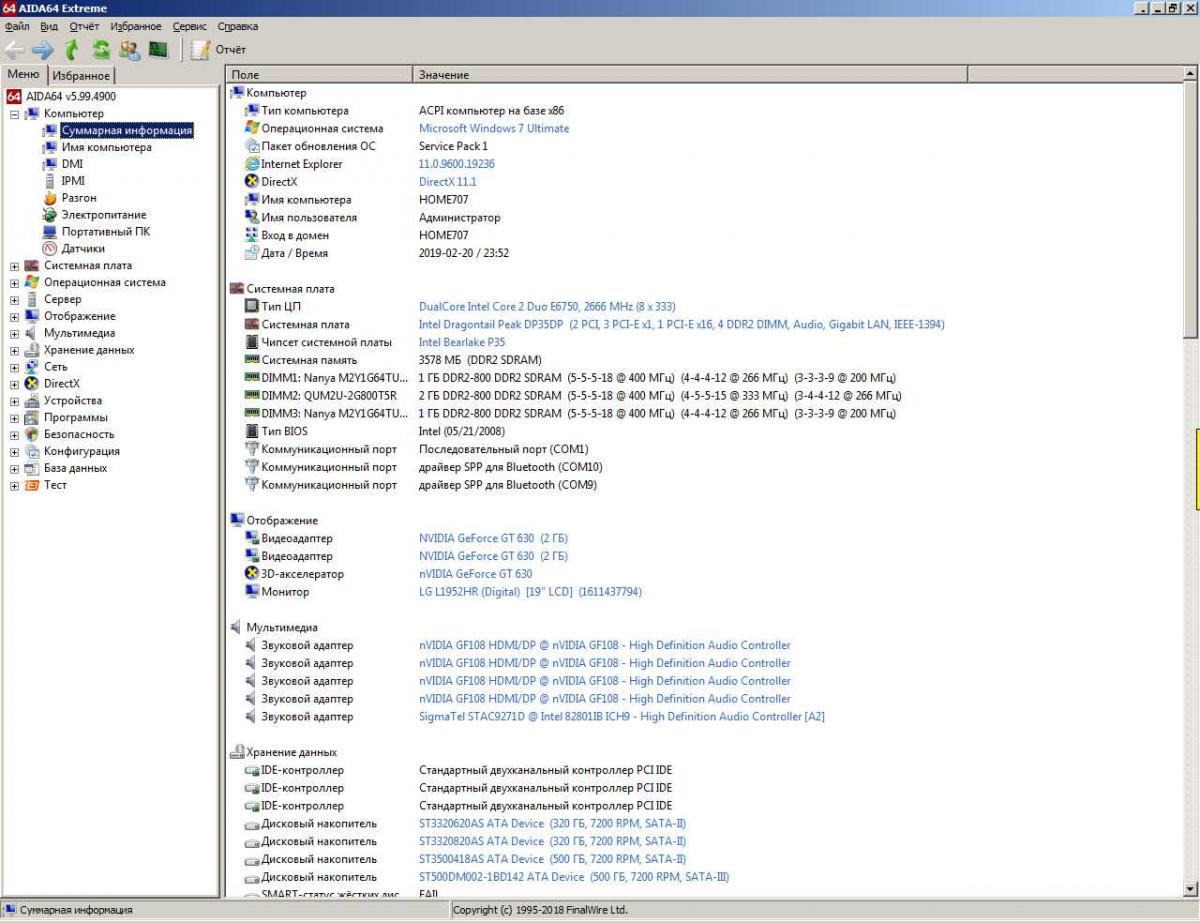
Task: Click the vertical scrollbar down arrow
Action: (x=1190, y=888)
